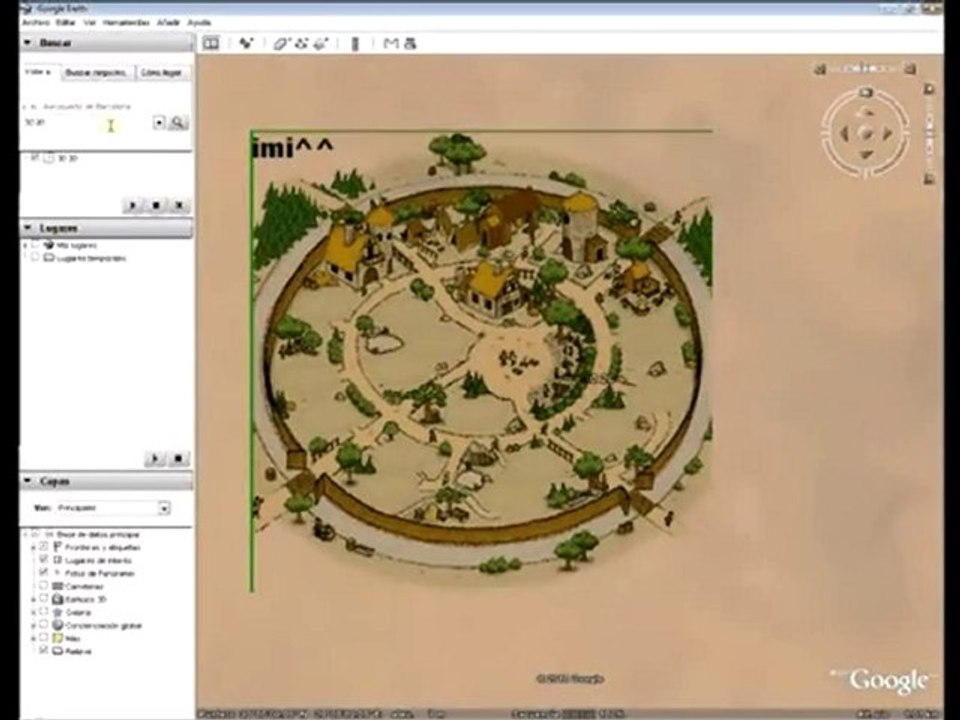
Task: Open the email icon in toolbar
Action: point(390,43)
